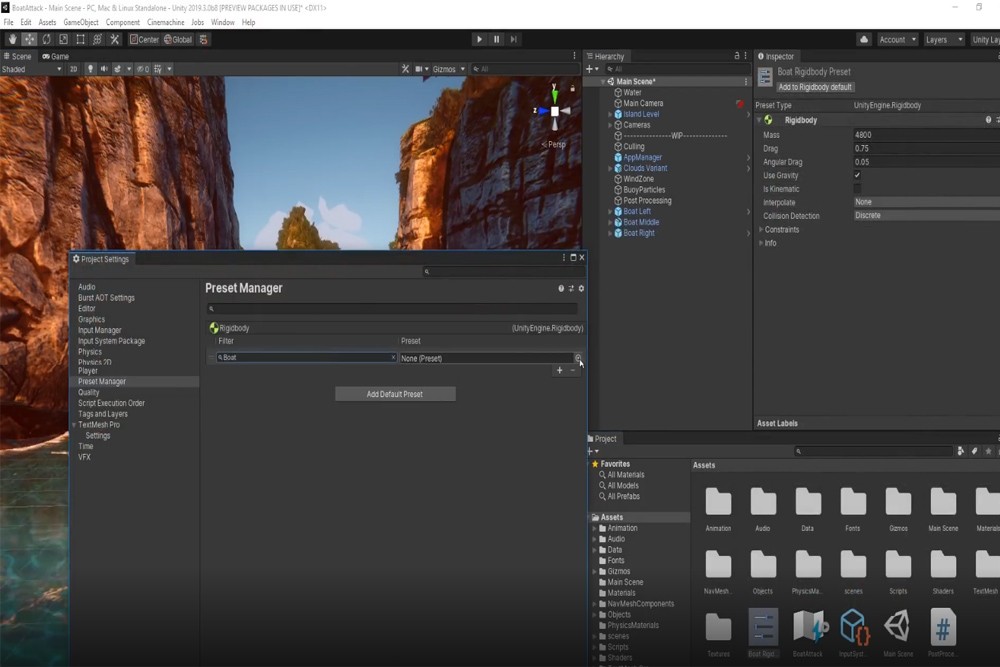Select Script Execution Order settings category

(112, 403)
